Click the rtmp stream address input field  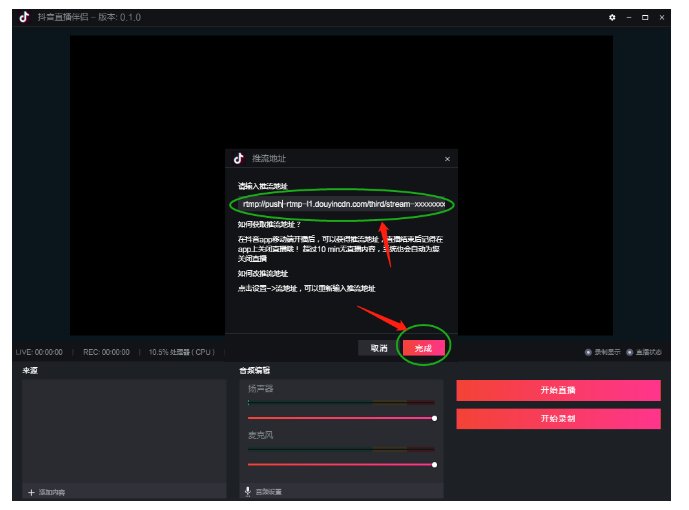(340, 204)
